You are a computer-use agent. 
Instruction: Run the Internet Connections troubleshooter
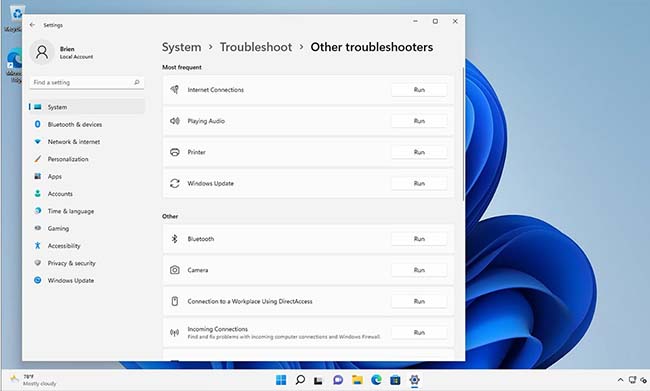pyautogui.click(x=419, y=90)
